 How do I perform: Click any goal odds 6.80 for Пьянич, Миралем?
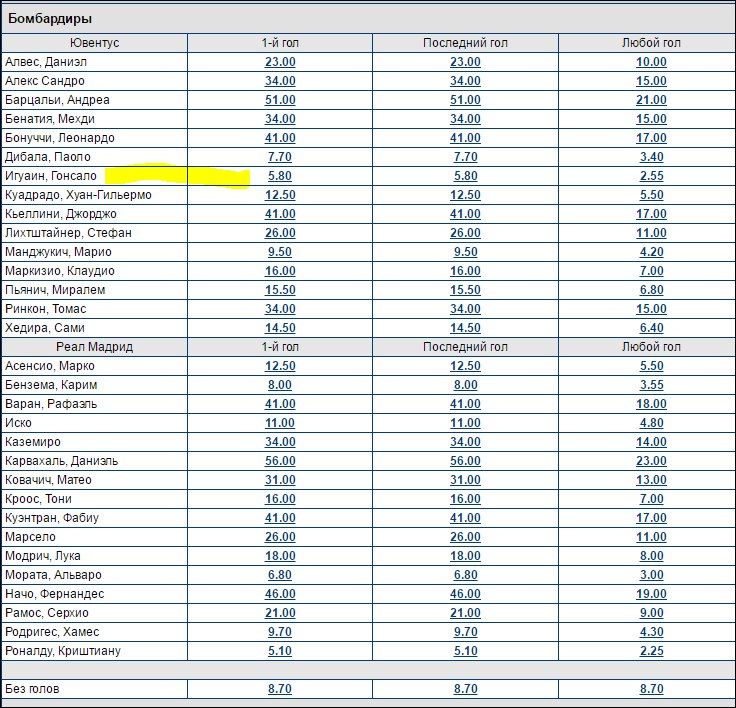coord(652,290)
